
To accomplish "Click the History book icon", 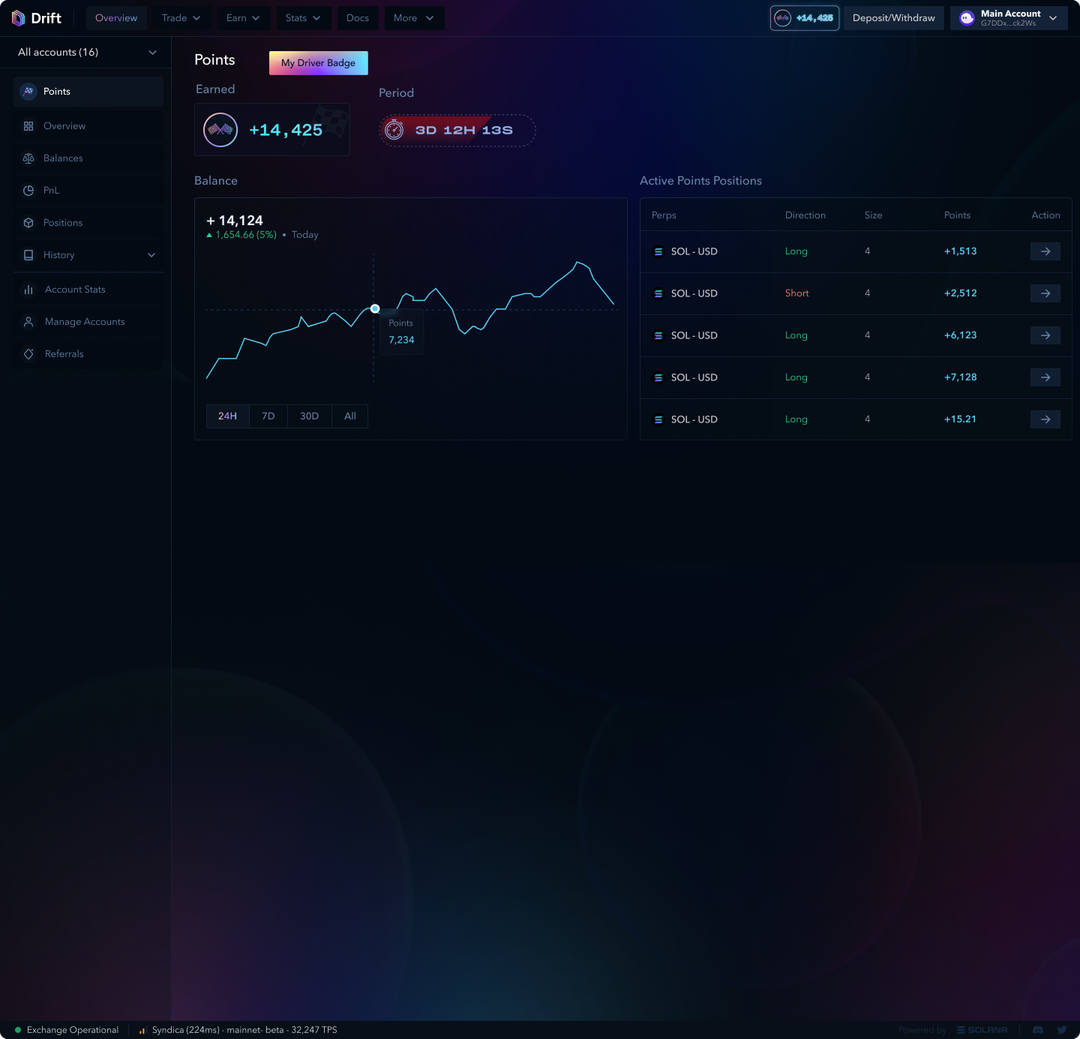I will [x=28, y=255].
